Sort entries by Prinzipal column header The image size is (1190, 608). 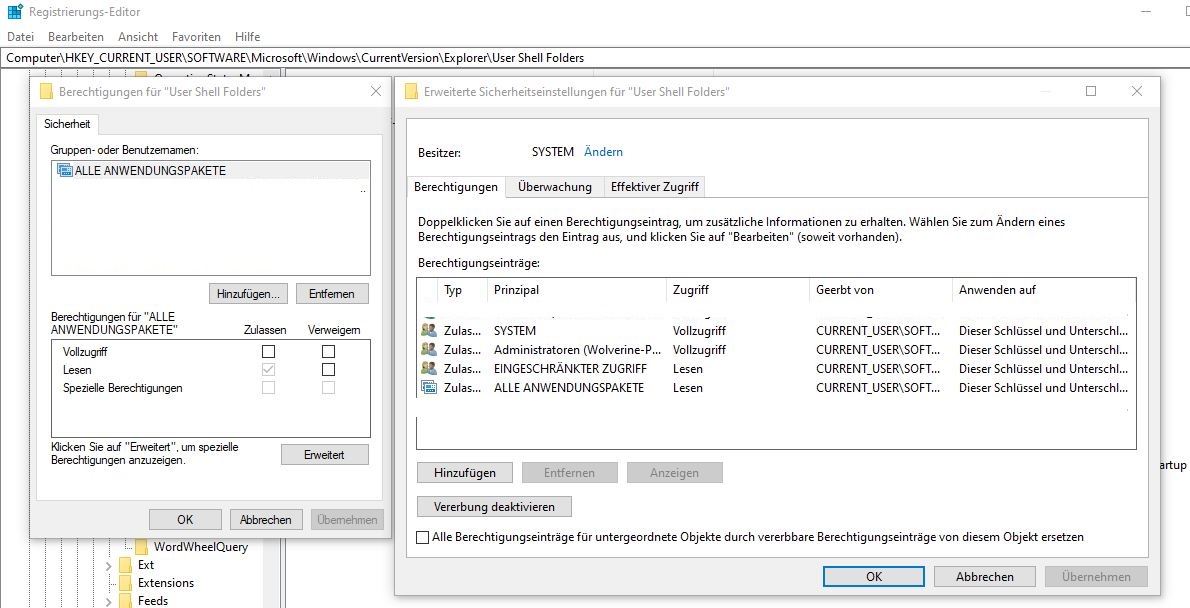[578, 290]
